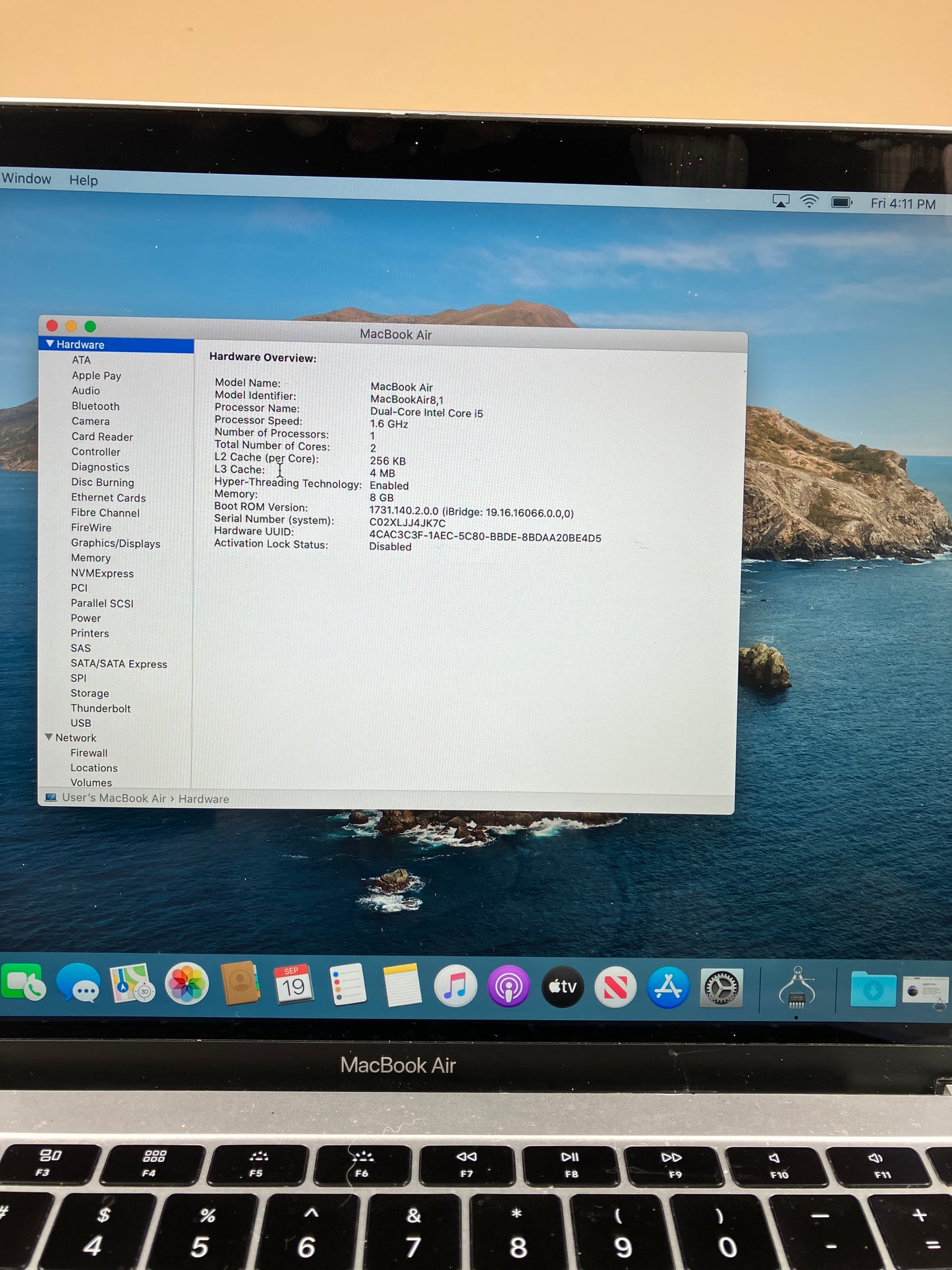The image size is (952, 1270).
Task: Click the AirPlay icon in menu bar
Action: (x=781, y=201)
